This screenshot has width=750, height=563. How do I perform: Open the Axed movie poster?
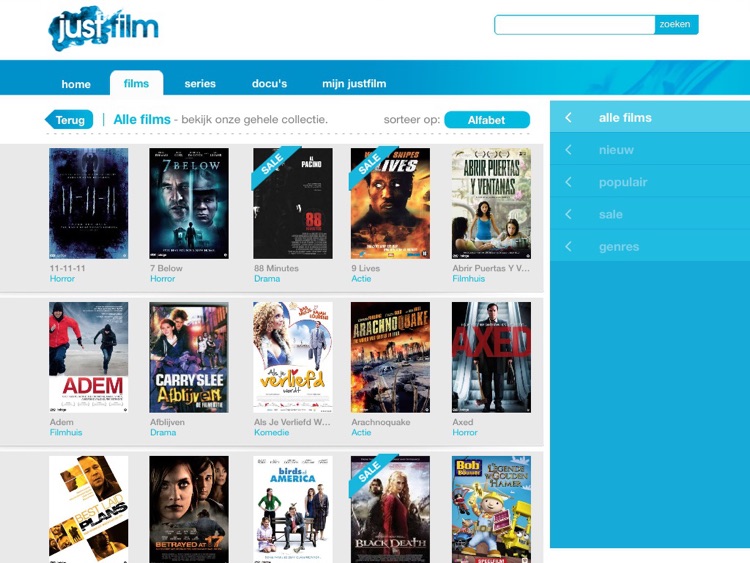click(491, 357)
